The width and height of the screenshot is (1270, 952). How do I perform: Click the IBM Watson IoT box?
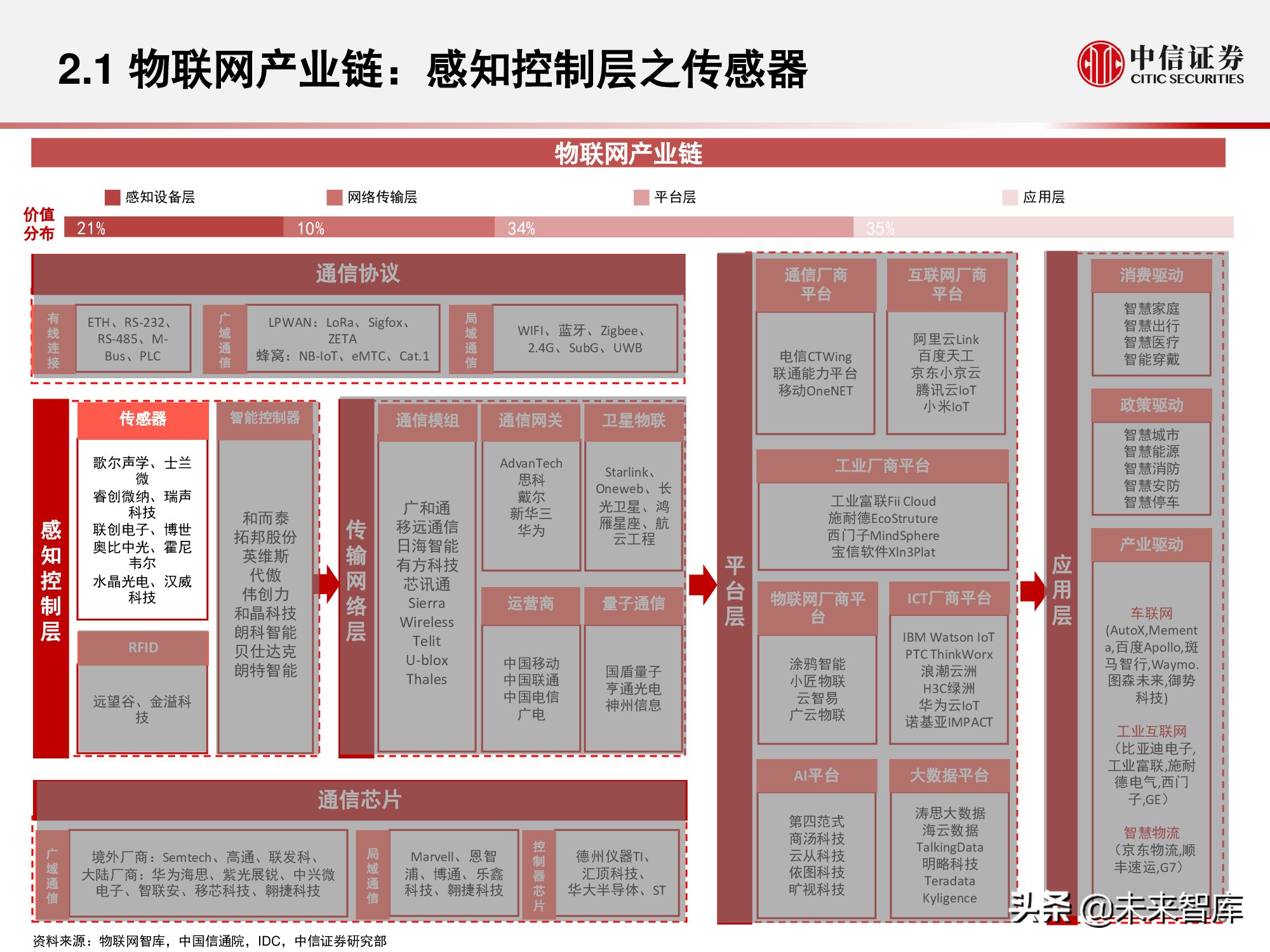point(949,680)
